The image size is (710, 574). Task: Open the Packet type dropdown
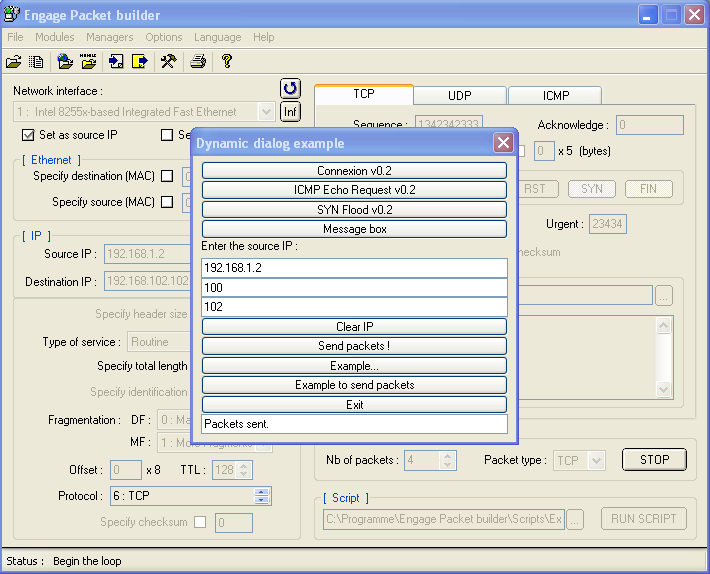coord(597,461)
